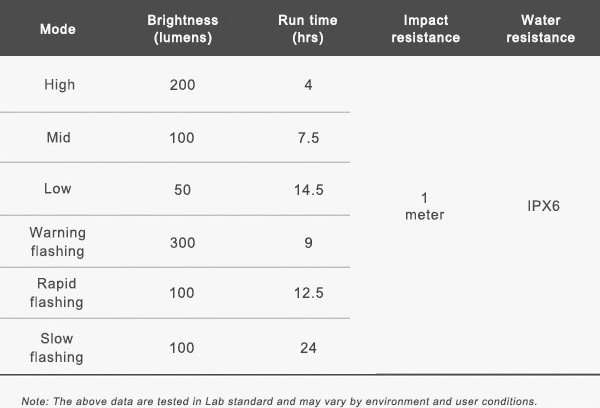Select the Warning flashing mode cell
This screenshot has height=408, width=600.
click(x=57, y=242)
